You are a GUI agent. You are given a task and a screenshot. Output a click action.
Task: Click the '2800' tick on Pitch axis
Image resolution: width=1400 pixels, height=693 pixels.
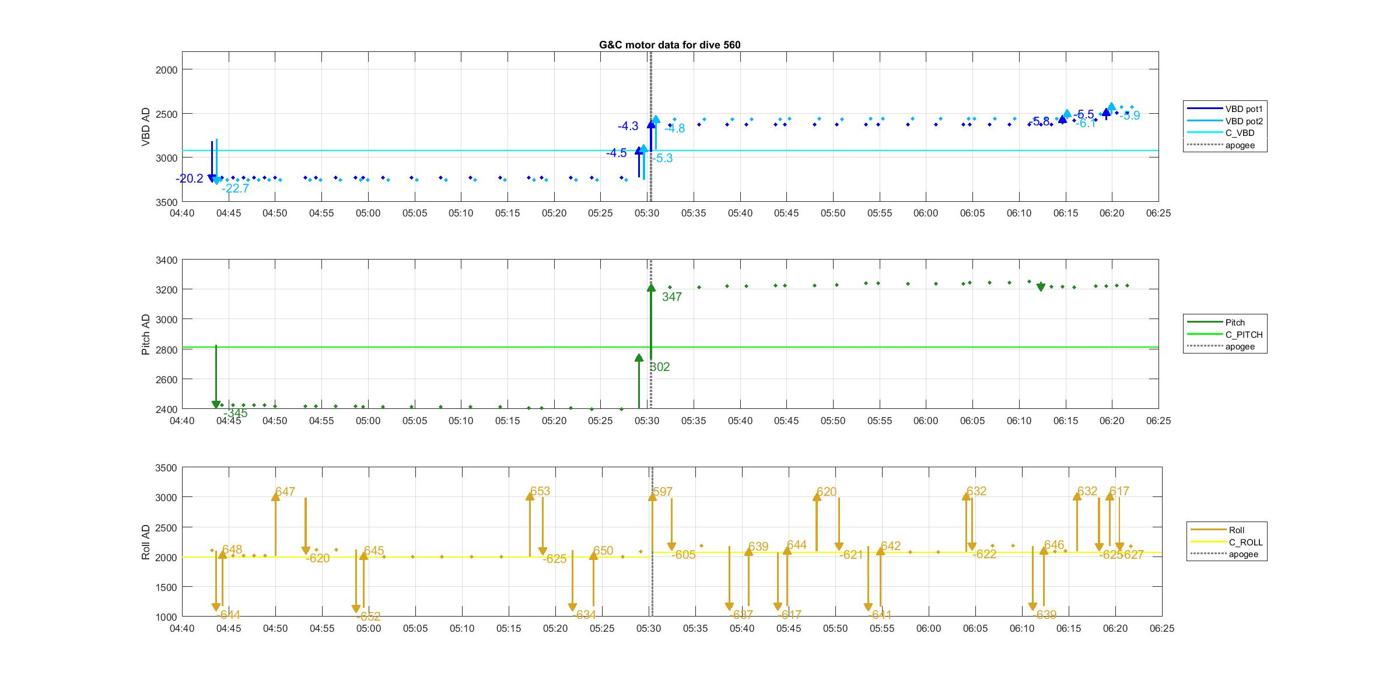pos(166,350)
